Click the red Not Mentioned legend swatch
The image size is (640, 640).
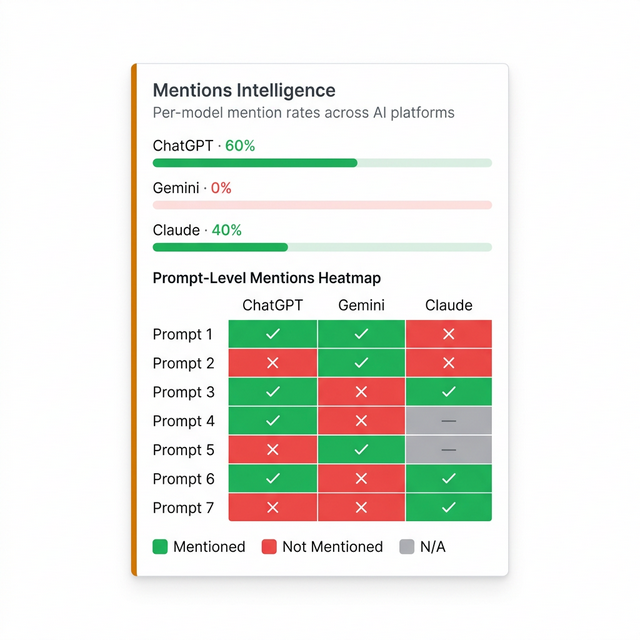tap(269, 547)
